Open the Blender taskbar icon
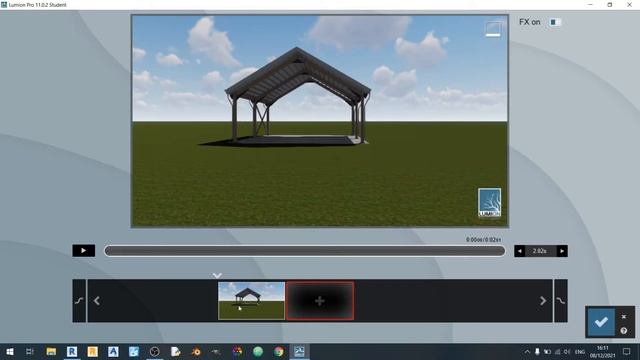The width and height of the screenshot is (640, 360). click(x=196, y=351)
